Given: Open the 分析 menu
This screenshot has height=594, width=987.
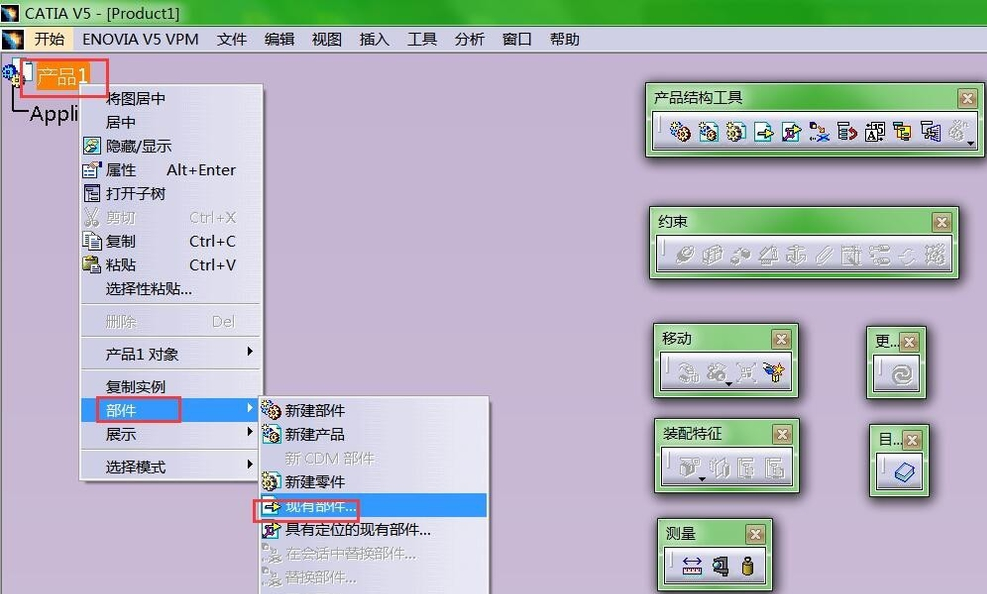Looking at the screenshot, I should coord(469,39).
